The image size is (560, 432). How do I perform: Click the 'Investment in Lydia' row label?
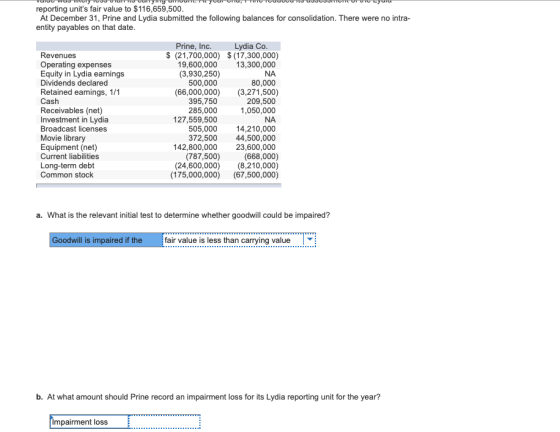(x=74, y=120)
